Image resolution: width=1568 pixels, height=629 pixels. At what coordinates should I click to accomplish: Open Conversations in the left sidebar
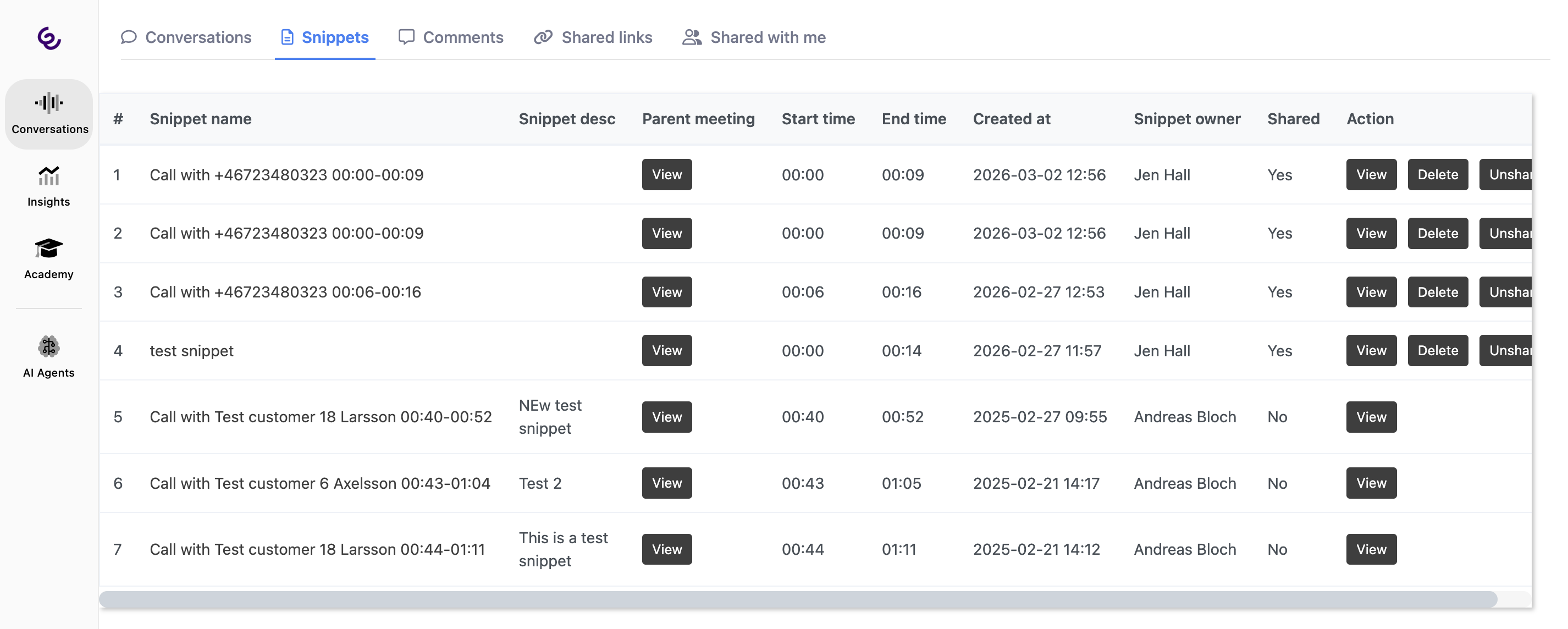49,114
